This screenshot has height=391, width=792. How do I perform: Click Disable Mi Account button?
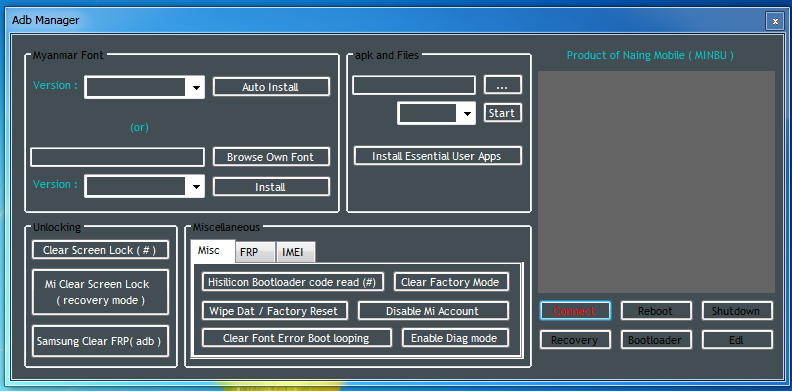[x=433, y=310]
